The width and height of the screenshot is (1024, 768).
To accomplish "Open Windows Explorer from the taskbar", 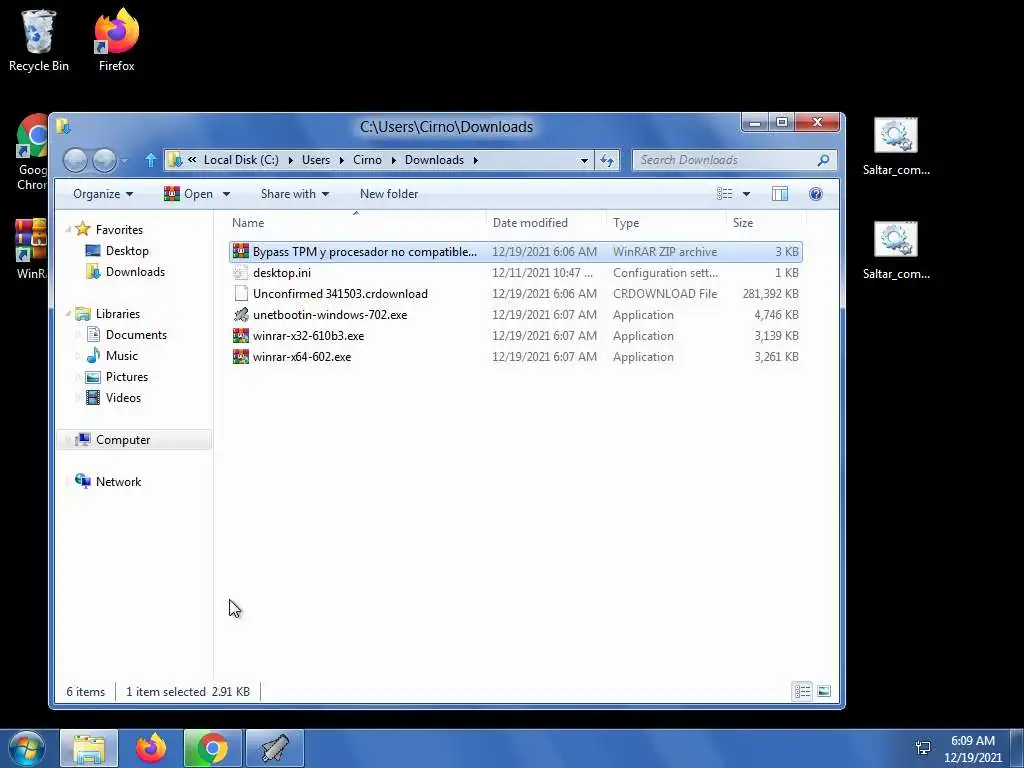I will (x=89, y=748).
